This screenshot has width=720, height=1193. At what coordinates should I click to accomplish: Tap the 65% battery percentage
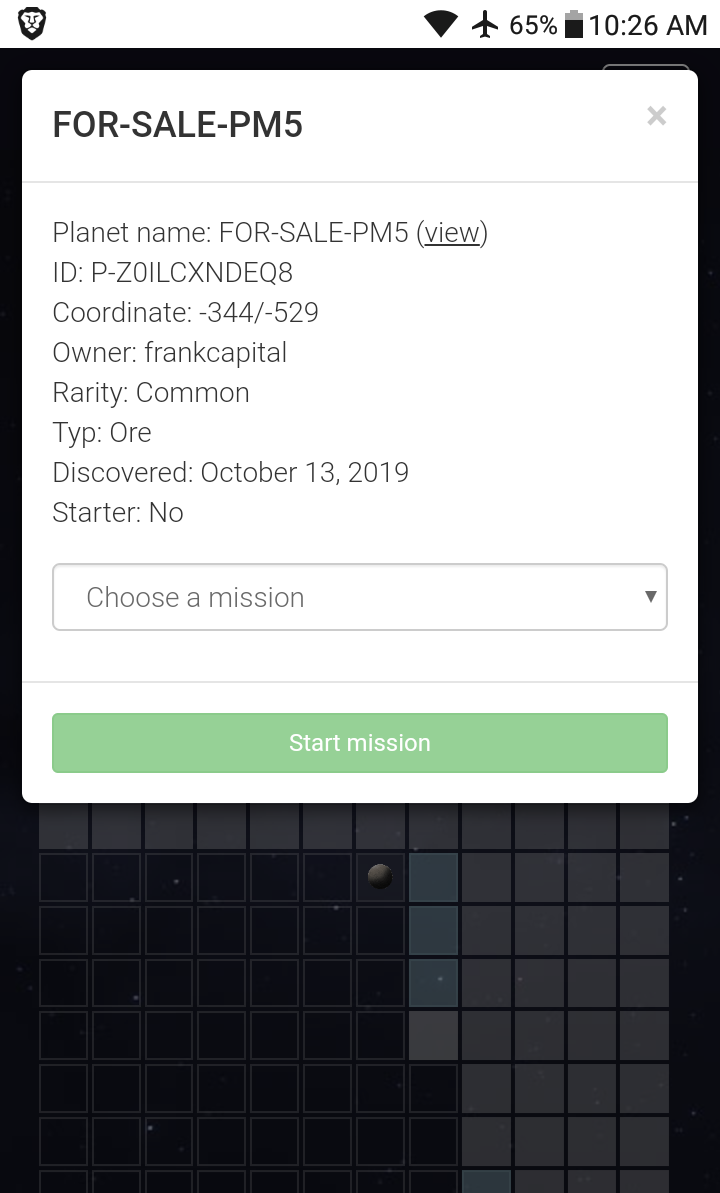(533, 24)
